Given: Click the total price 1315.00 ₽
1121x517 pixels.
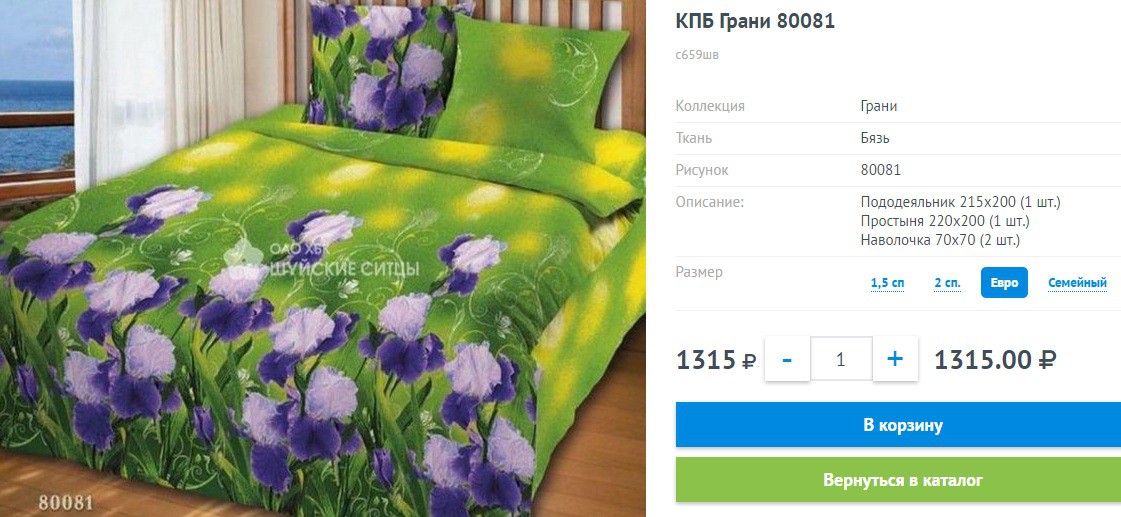Looking at the screenshot, I should pos(995,359).
